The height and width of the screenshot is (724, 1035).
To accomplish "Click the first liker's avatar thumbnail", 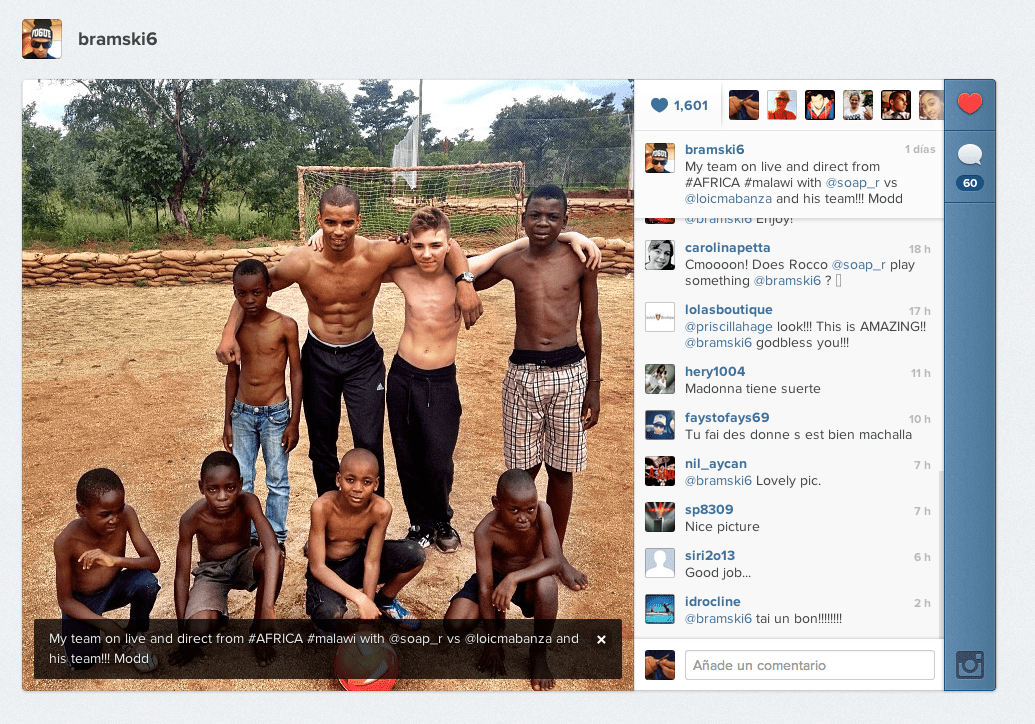I will pyautogui.click(x=744, y=105).
